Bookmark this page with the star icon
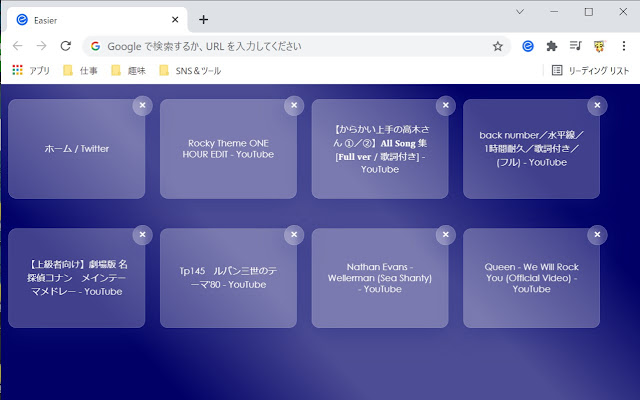640x400 pixels. pos(498,46)
